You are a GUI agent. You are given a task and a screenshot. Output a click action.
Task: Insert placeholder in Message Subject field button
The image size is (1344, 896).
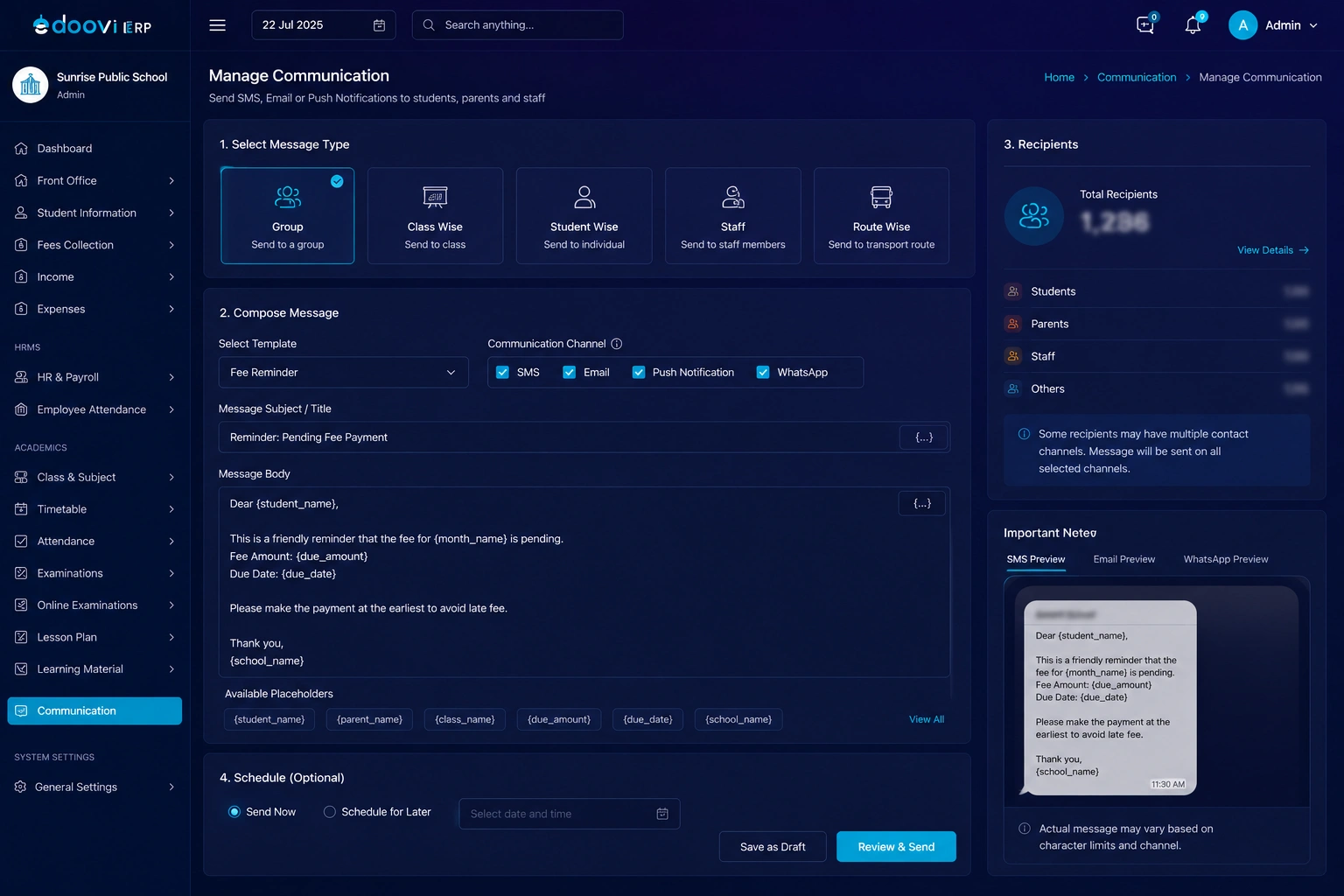924,437
